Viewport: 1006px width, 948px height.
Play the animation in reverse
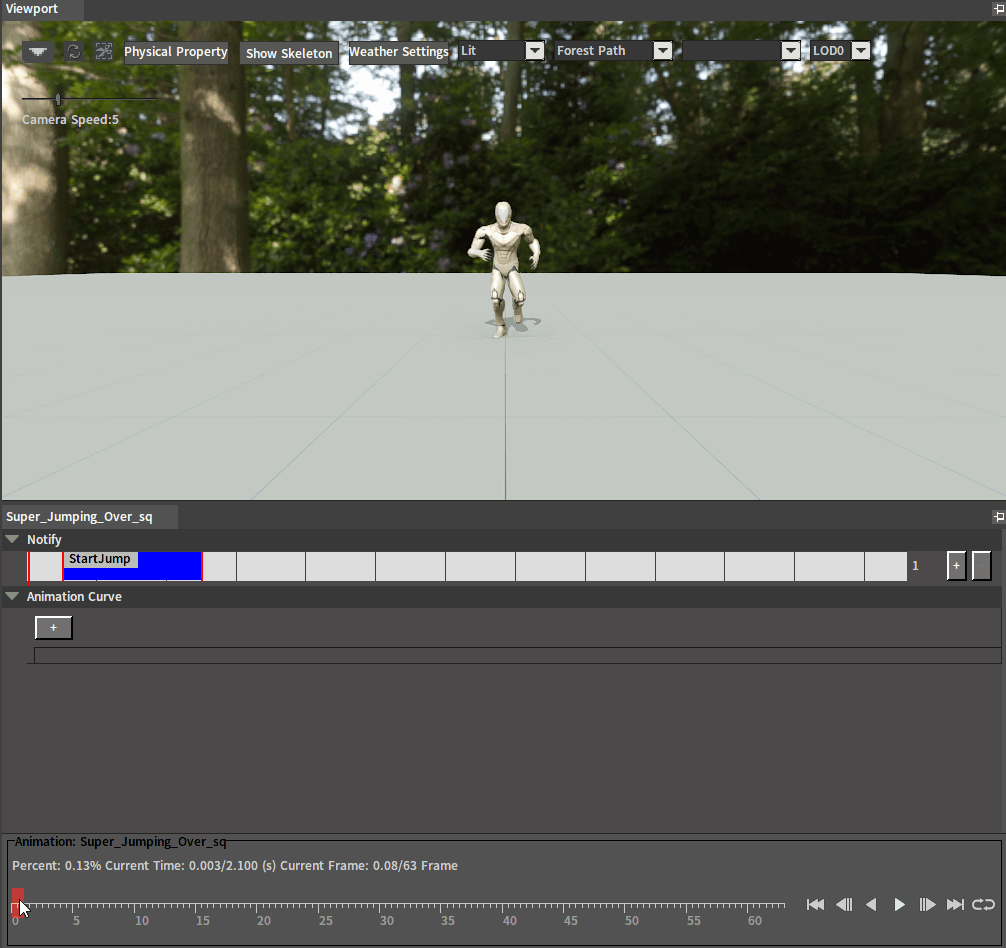pos(871,904)
